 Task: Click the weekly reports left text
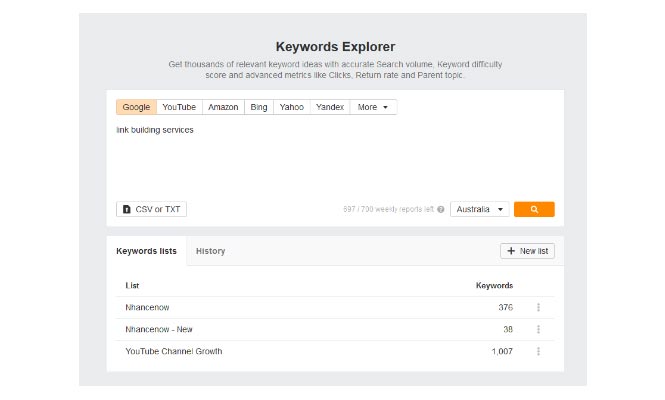(388, 209)
